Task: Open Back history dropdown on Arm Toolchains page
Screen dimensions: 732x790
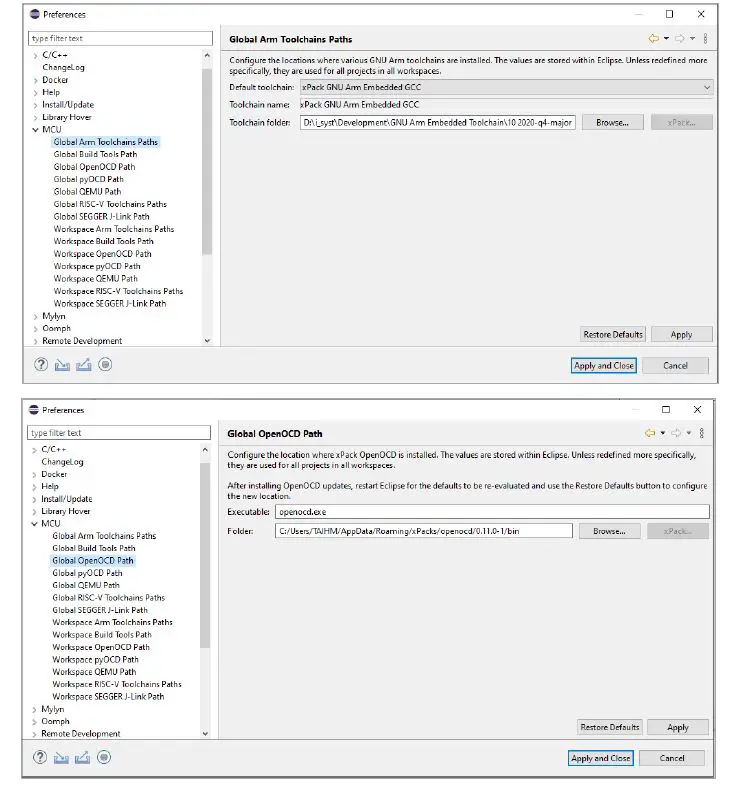Action: coord(666,38)
